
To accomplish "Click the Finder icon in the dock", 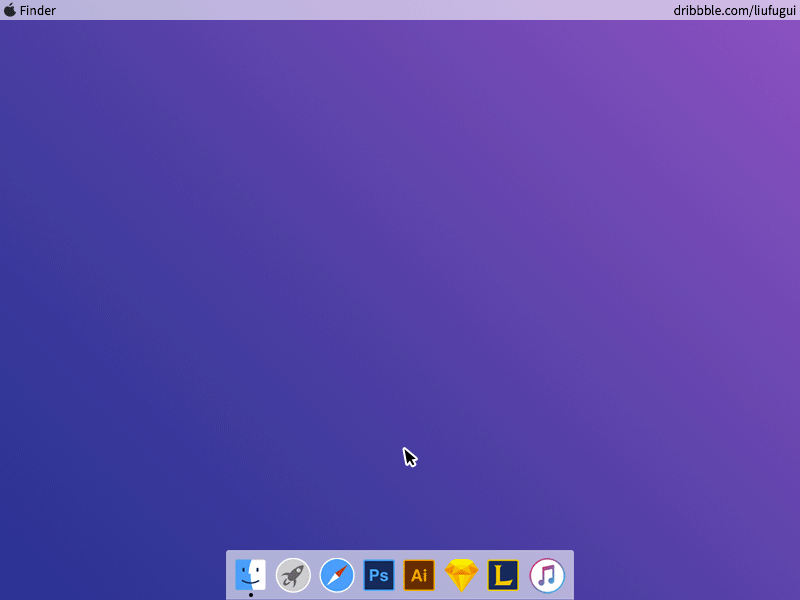I will [x=250, y=575].
